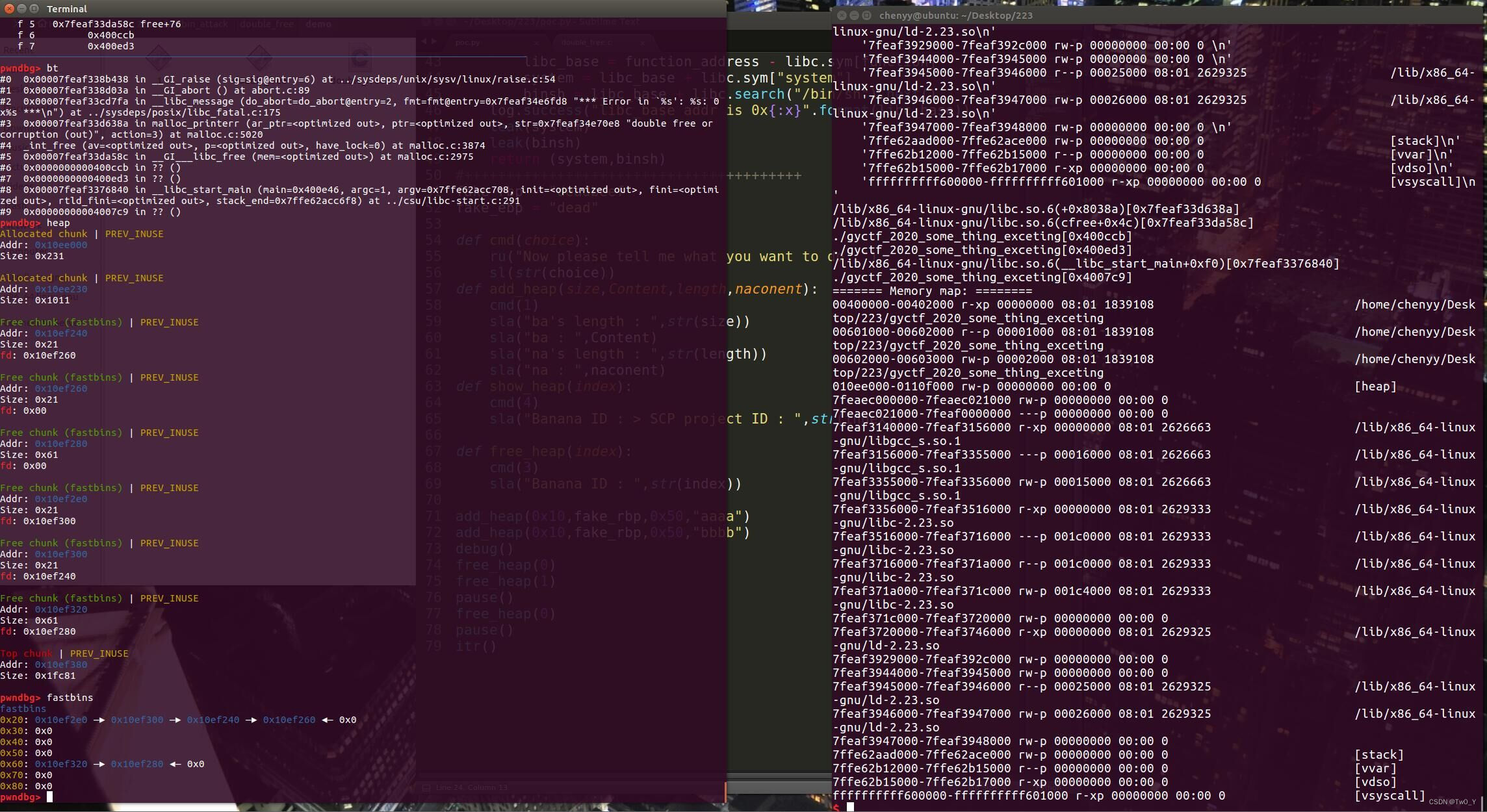Select the poc.py tab
The image size is (1487, 812).
[470, 42]
